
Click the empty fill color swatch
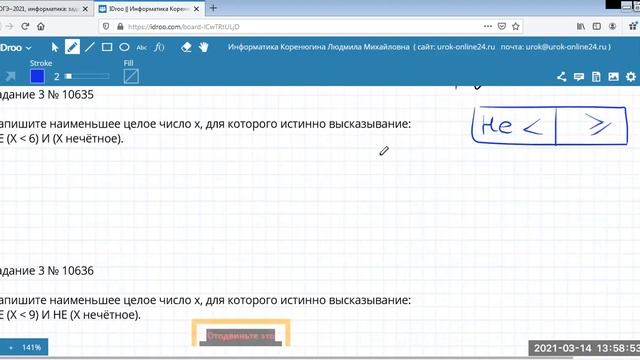pos(131,76)
